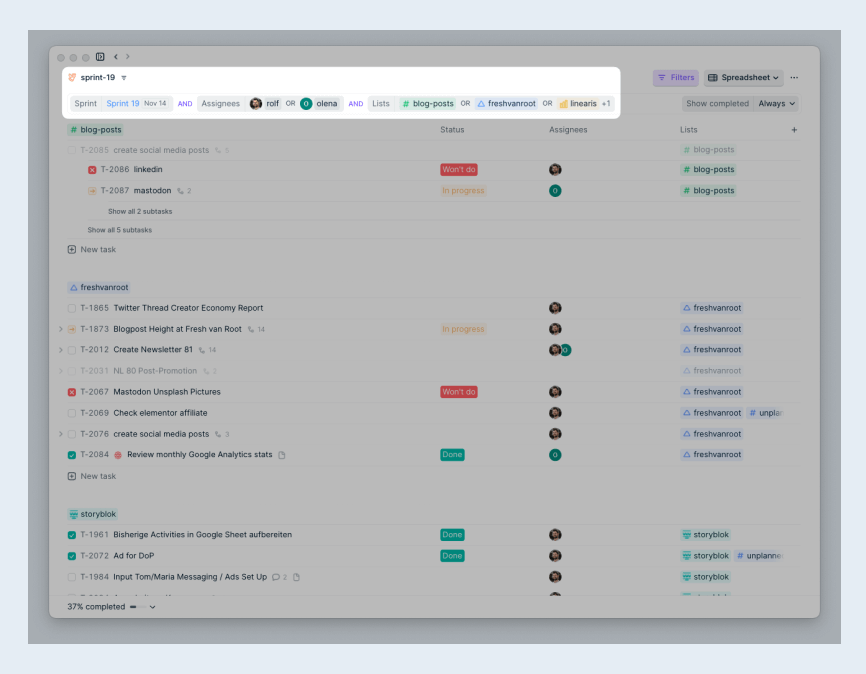The height and width of the screenshot is (674, 866).
Task: Check the T-1984 Input Tom/Maria Messaging checkbox
Action: [72, 577]
